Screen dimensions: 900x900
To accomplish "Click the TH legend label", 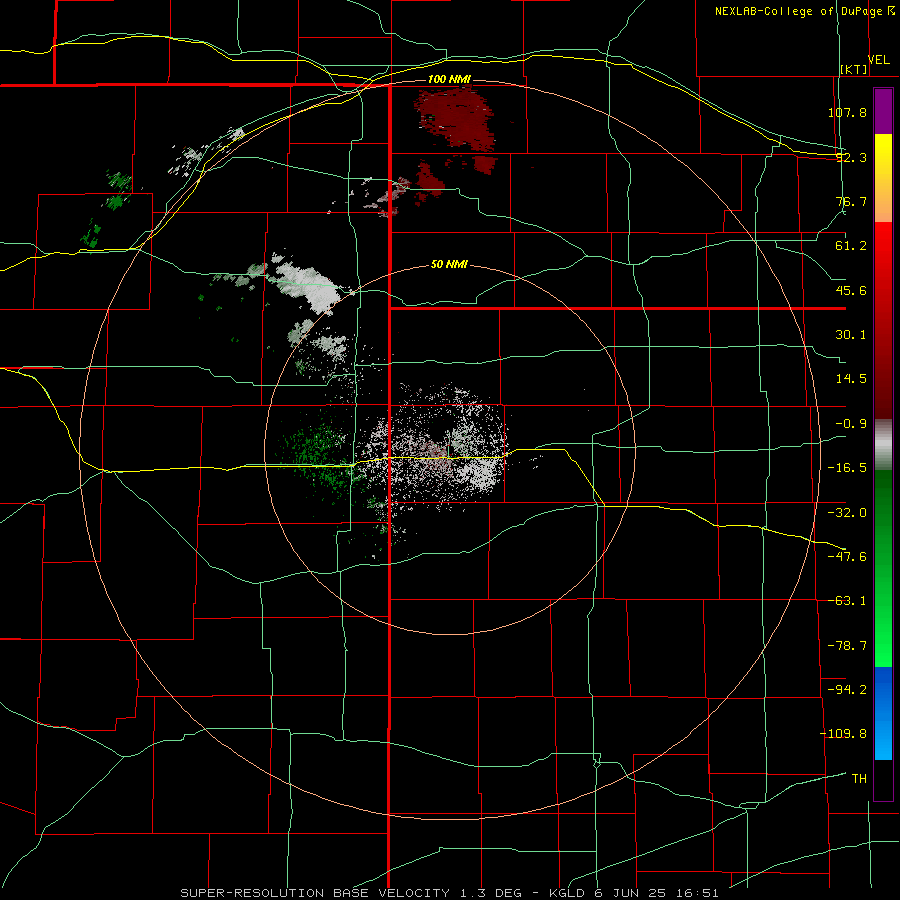I will (x=859, y=779).
